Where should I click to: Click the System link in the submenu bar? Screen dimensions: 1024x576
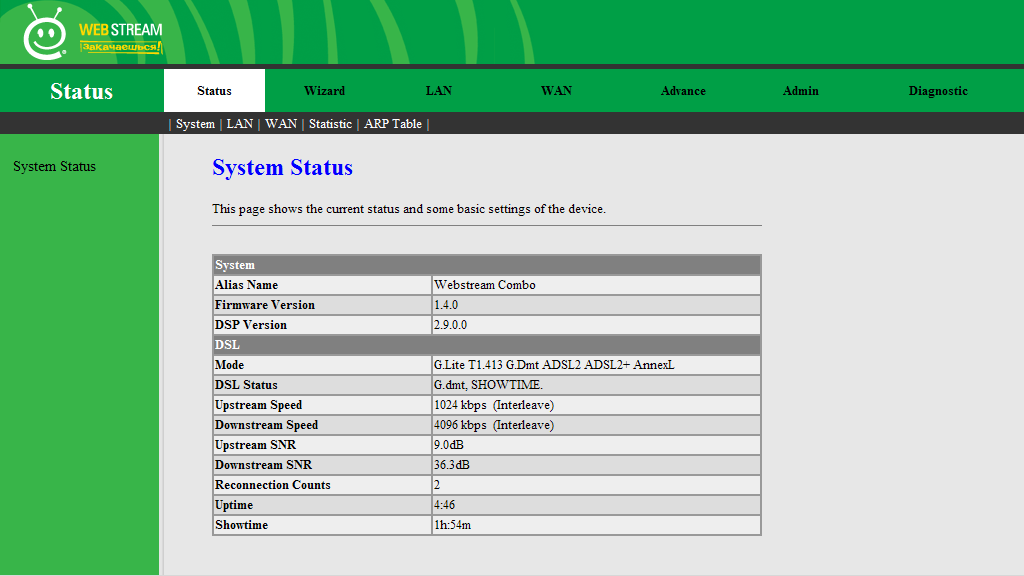pos(195,124)
